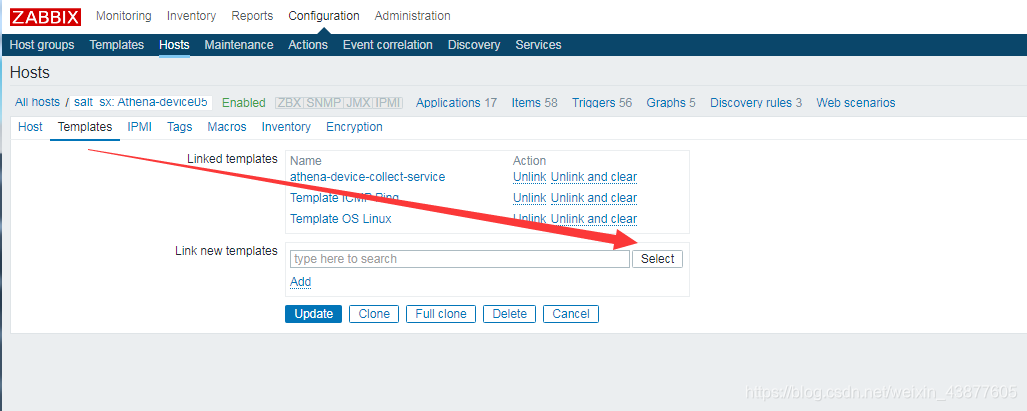Open Event correlation section

point(388,45)
